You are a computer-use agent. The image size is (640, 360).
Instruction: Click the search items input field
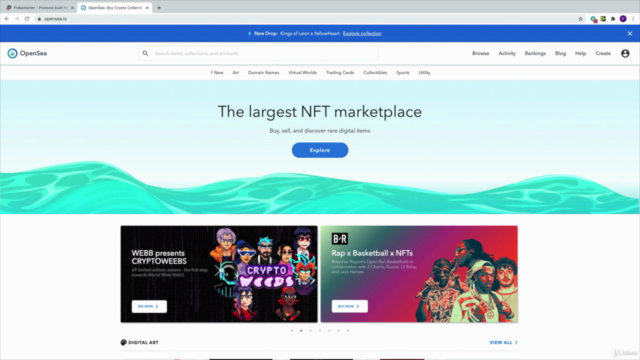[258, 53]
